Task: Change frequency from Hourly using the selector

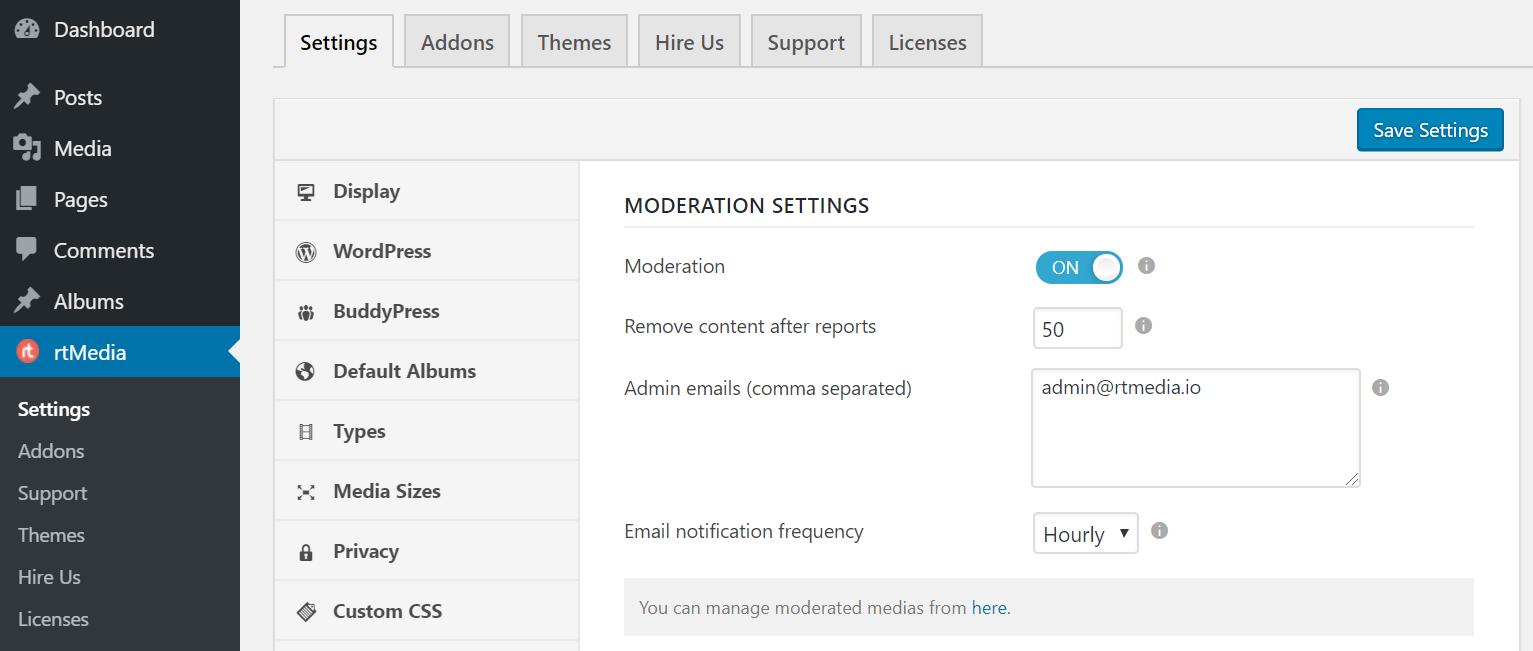Action: [x=1085, y=533]
